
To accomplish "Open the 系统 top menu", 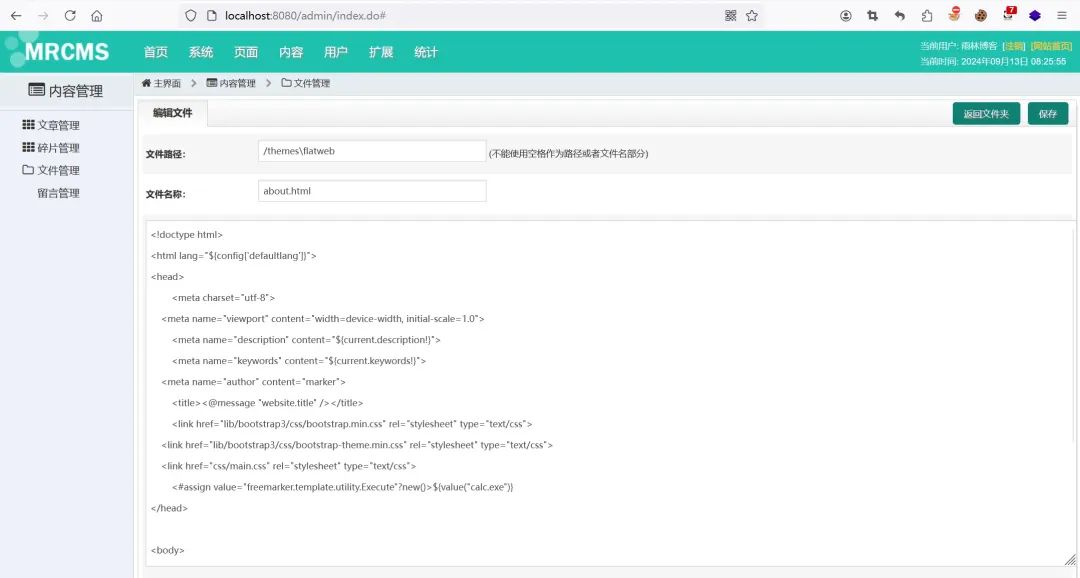I will point(200,52).
